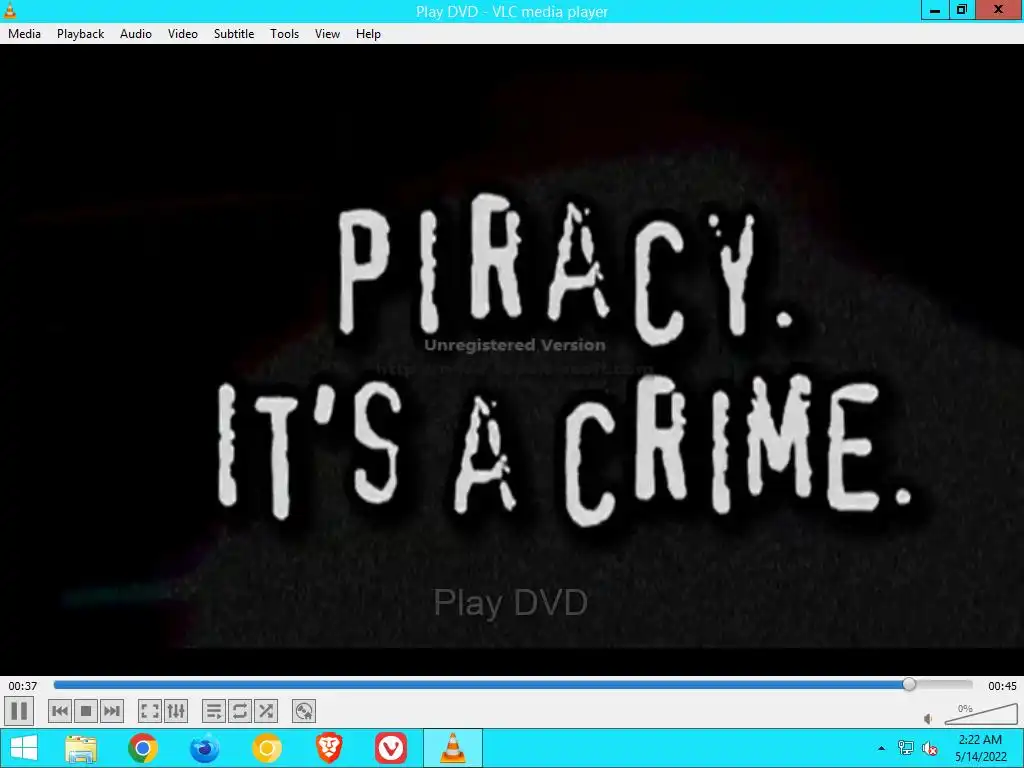Open the Subtitle menu
The height and width of the screenshot is (768, 1024).
(x=234, y=34)
